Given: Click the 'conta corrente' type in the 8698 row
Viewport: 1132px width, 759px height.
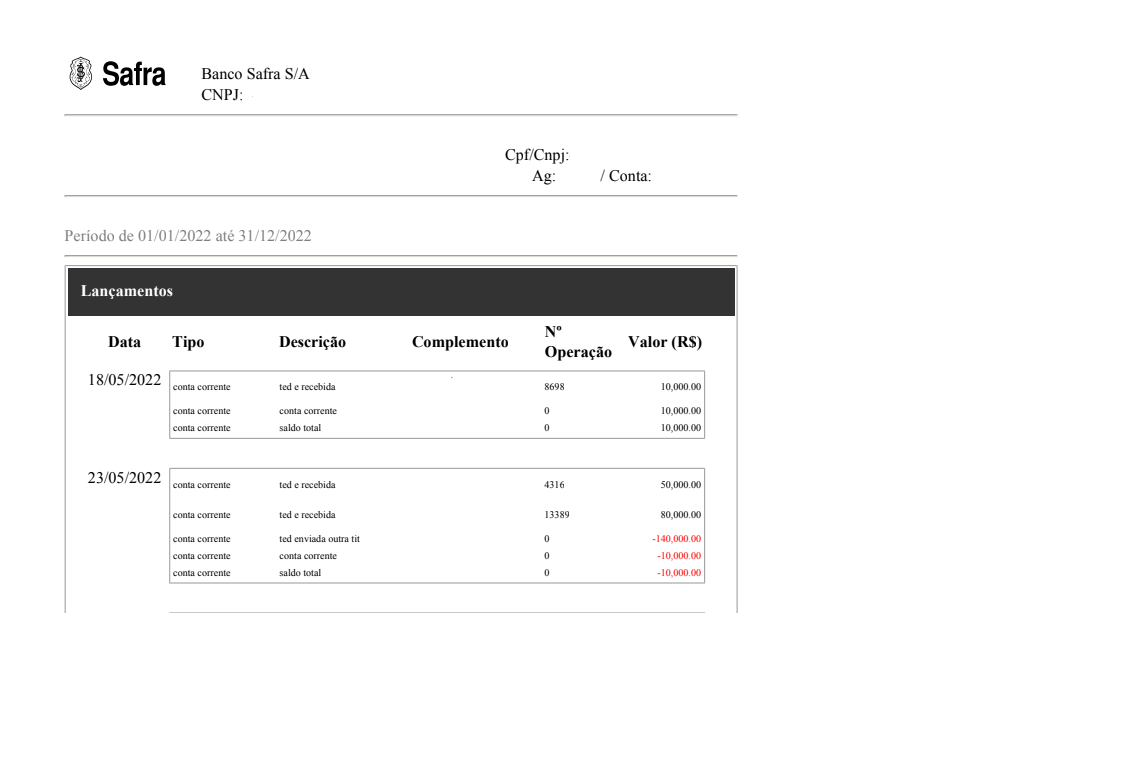Looking at the screenshot, I should coord(201,387).
